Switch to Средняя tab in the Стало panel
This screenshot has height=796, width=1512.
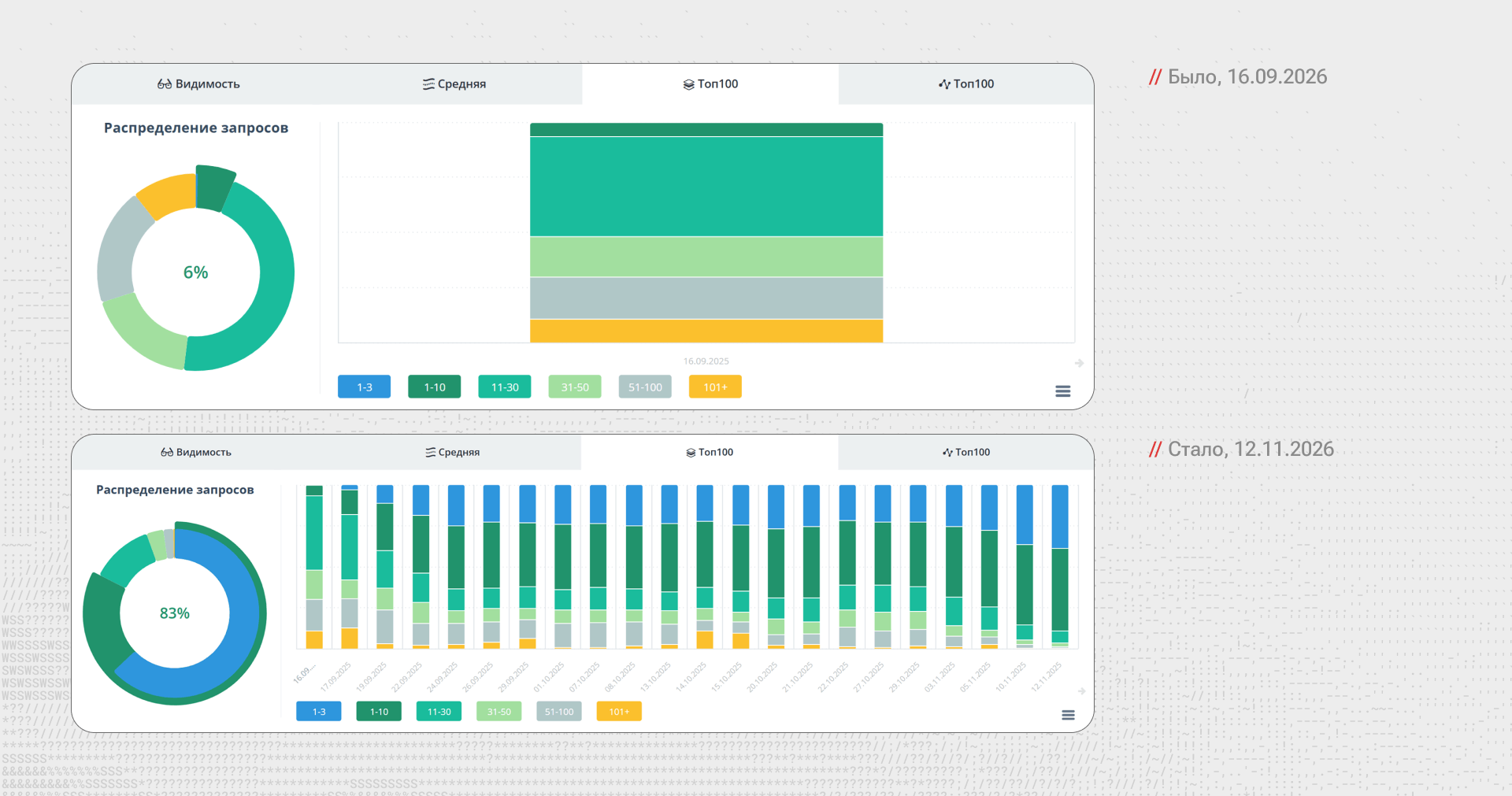[x=453, y=453]
